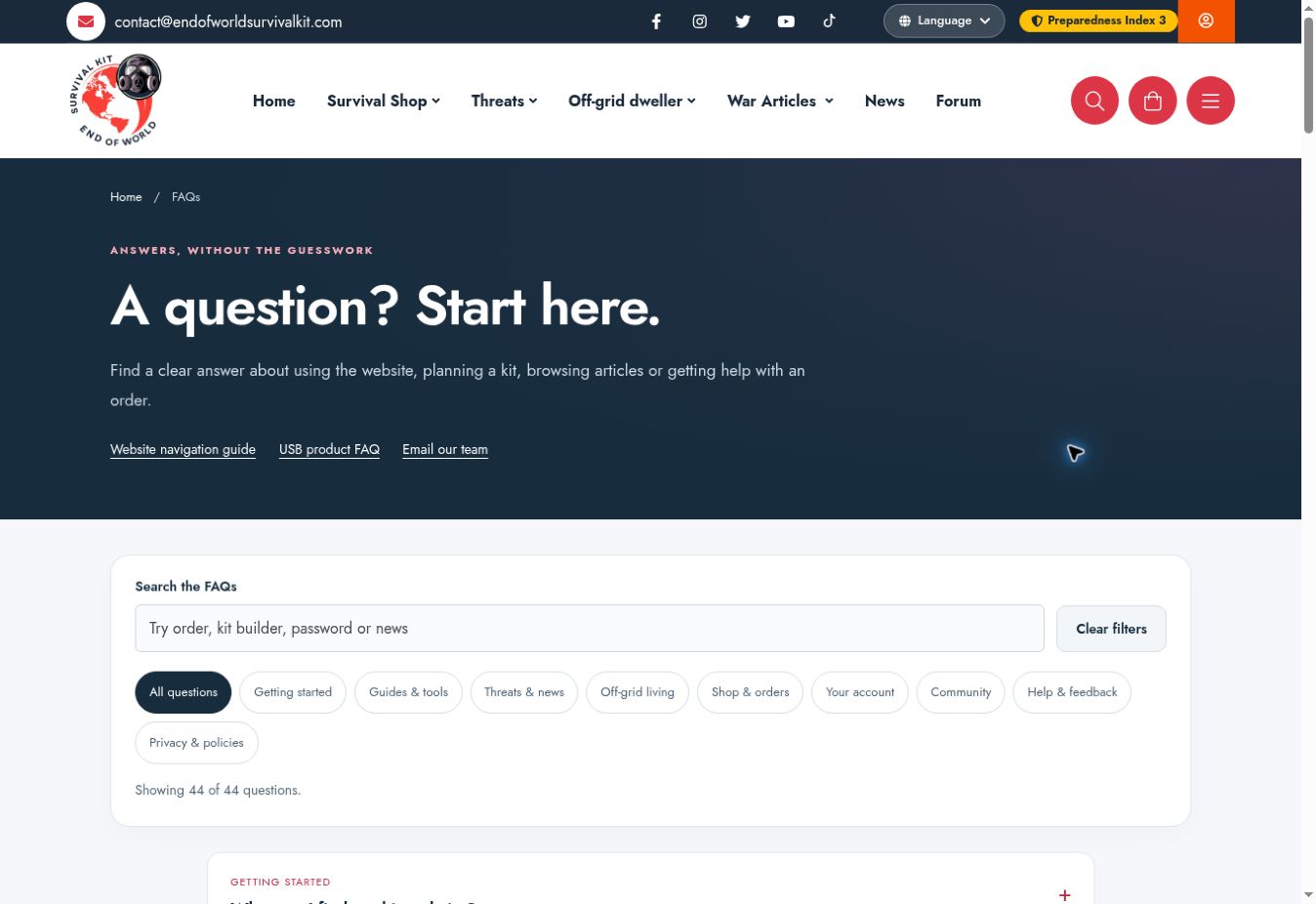
Task: Filter by Guides & tools
Action: coord(408,692)
